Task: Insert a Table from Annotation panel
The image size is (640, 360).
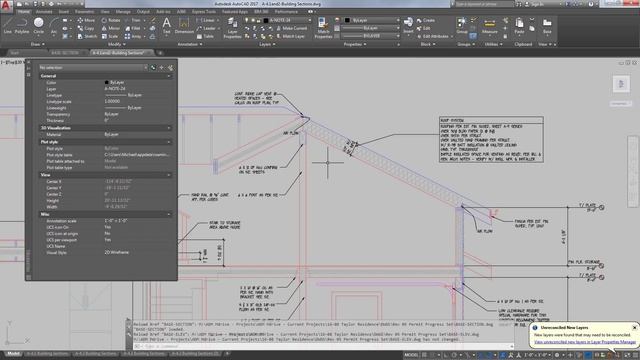Action: 205,36
